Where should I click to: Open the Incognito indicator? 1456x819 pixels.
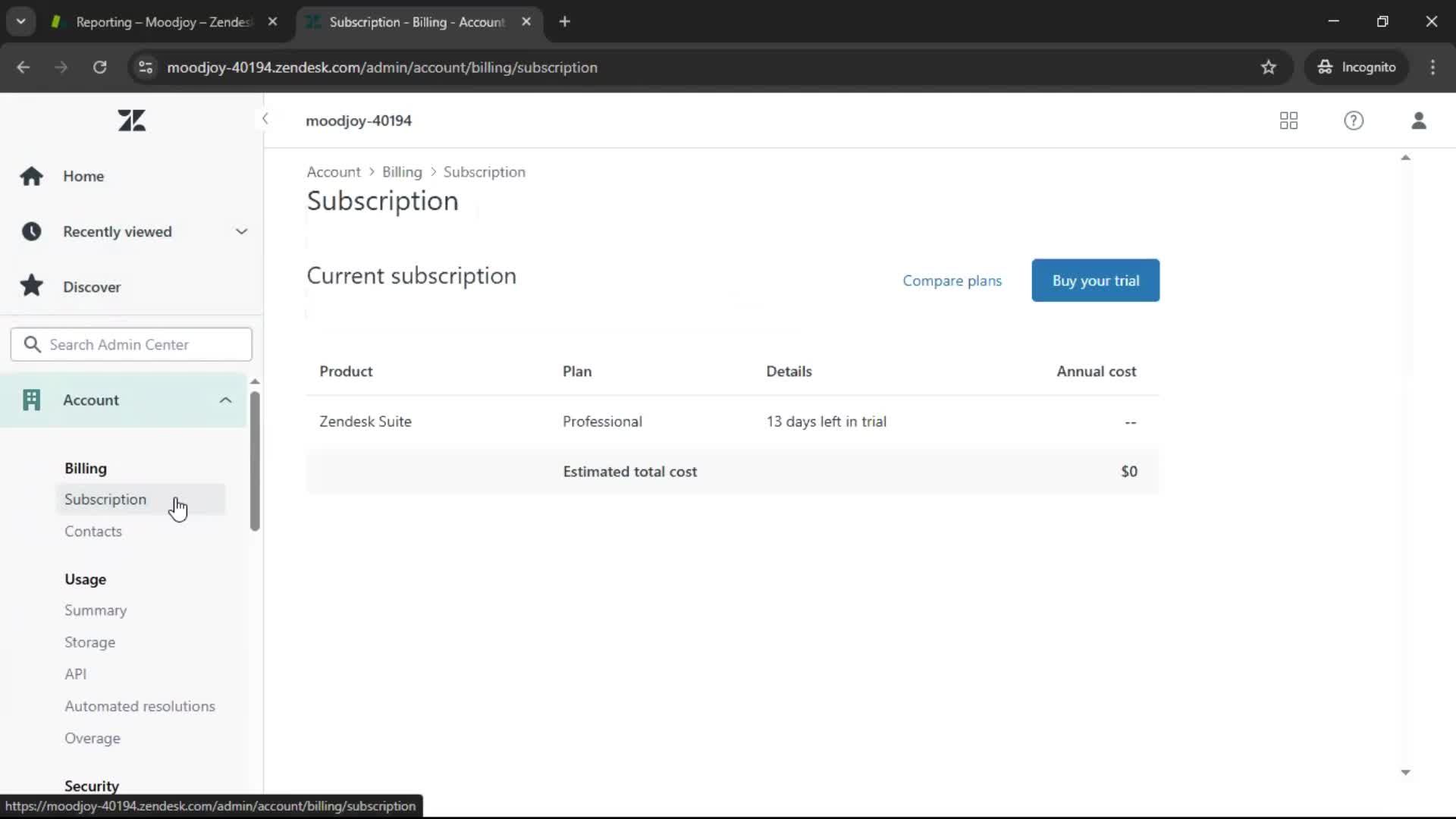click(1357, 67)
